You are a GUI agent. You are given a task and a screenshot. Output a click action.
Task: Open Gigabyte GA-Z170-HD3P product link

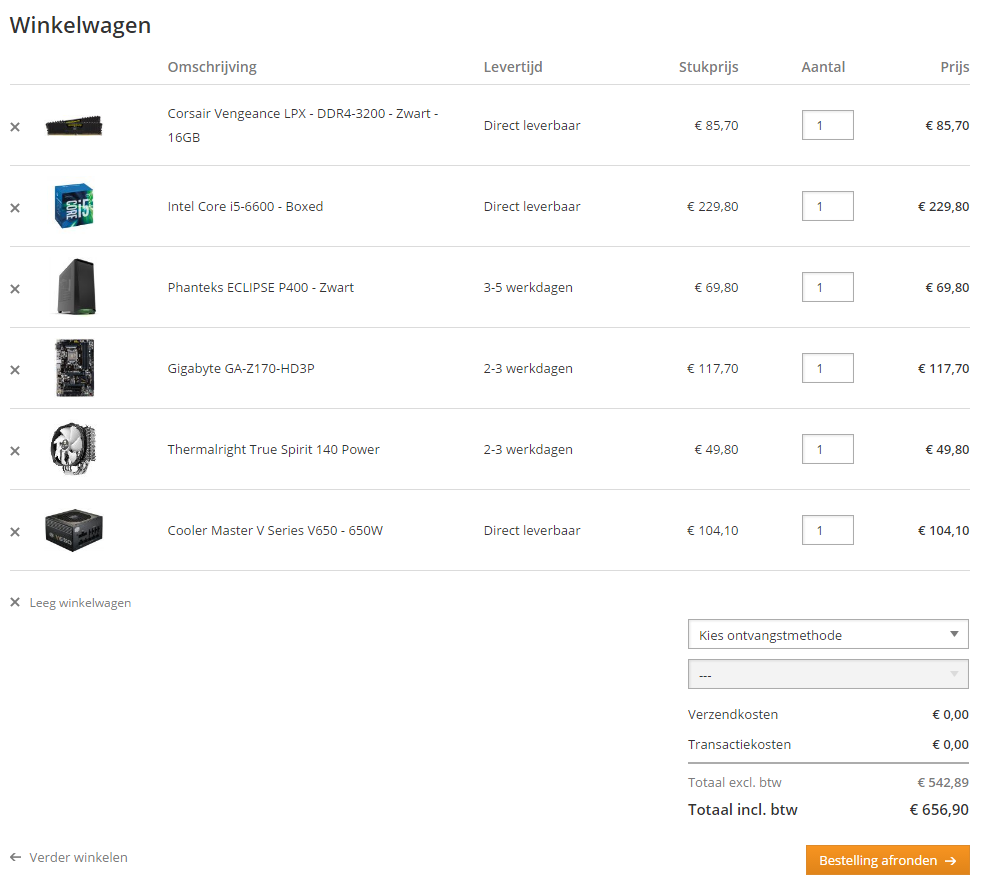pos(241,369)
